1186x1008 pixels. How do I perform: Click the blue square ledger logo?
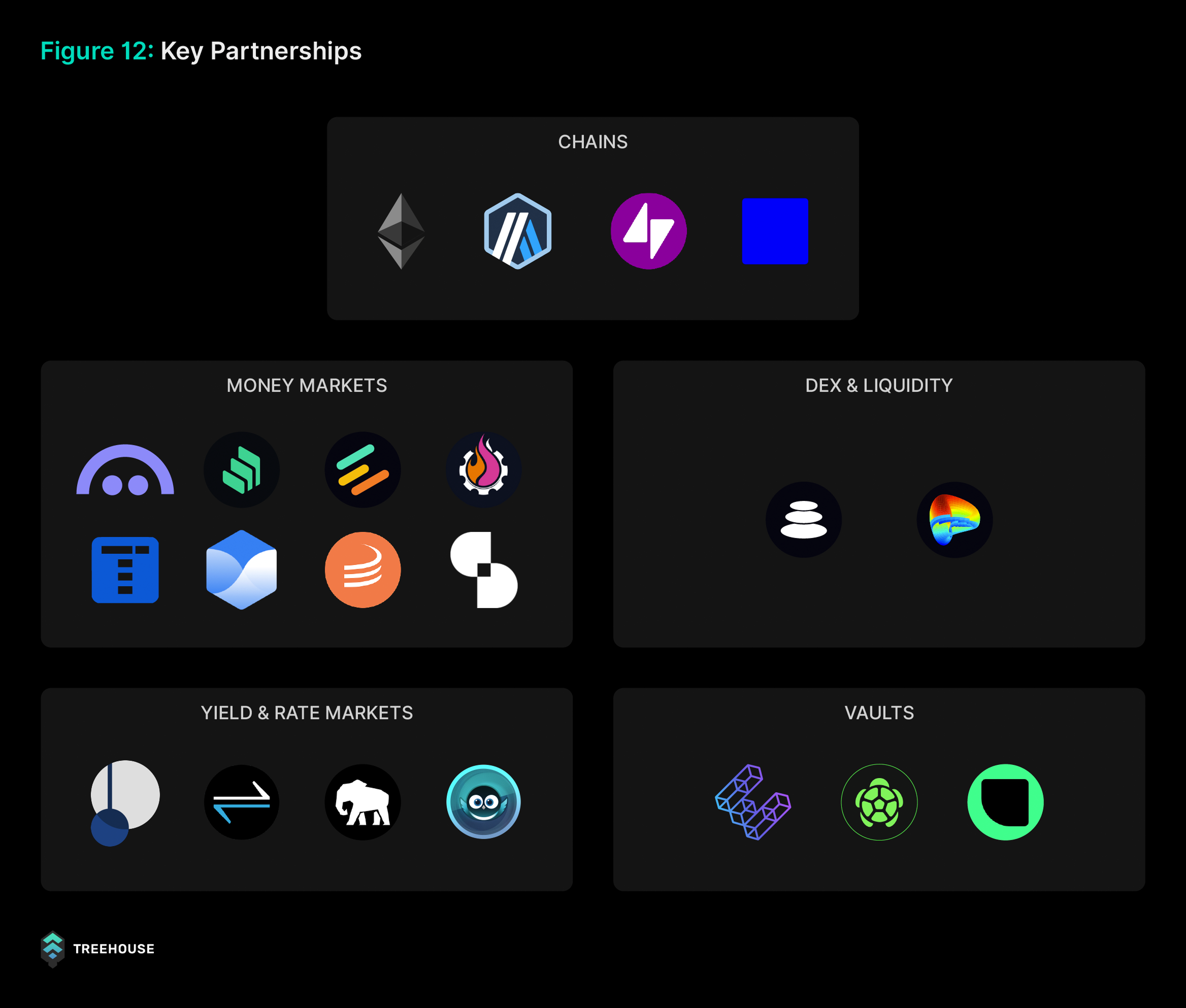pyautogui.click(x=124, y=569)
